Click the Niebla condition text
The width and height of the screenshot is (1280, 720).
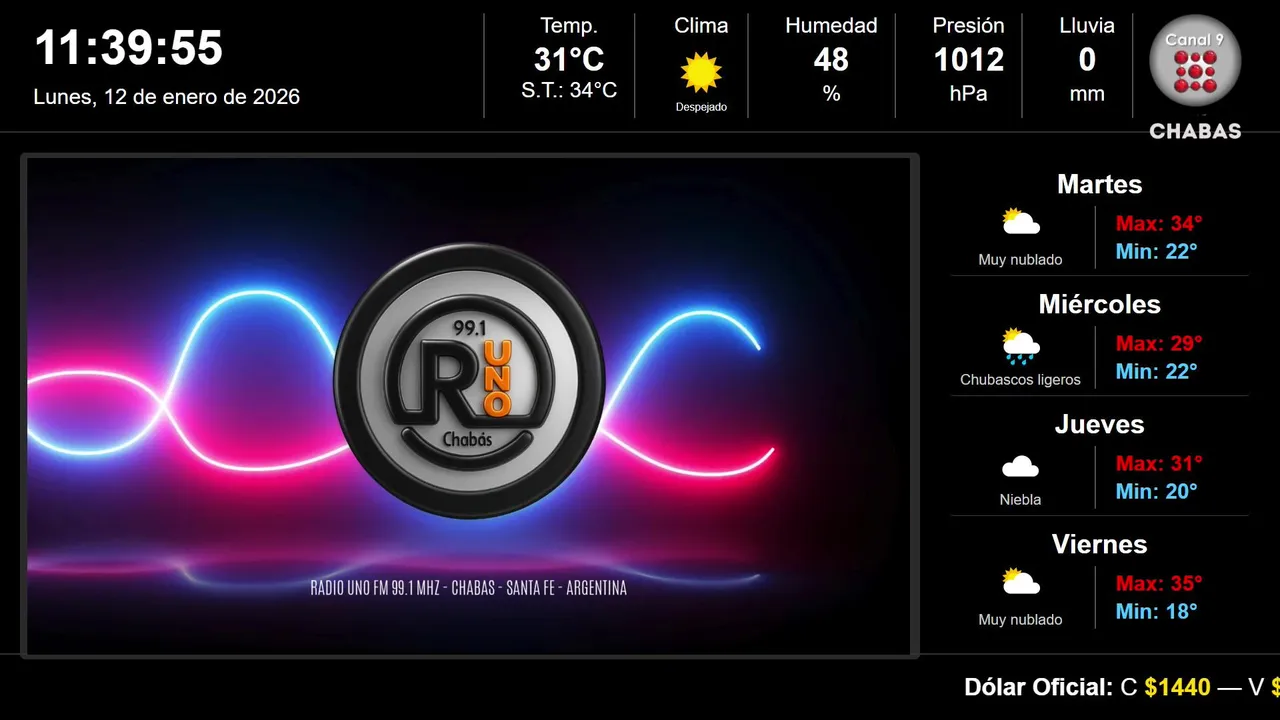(1020, 500)
